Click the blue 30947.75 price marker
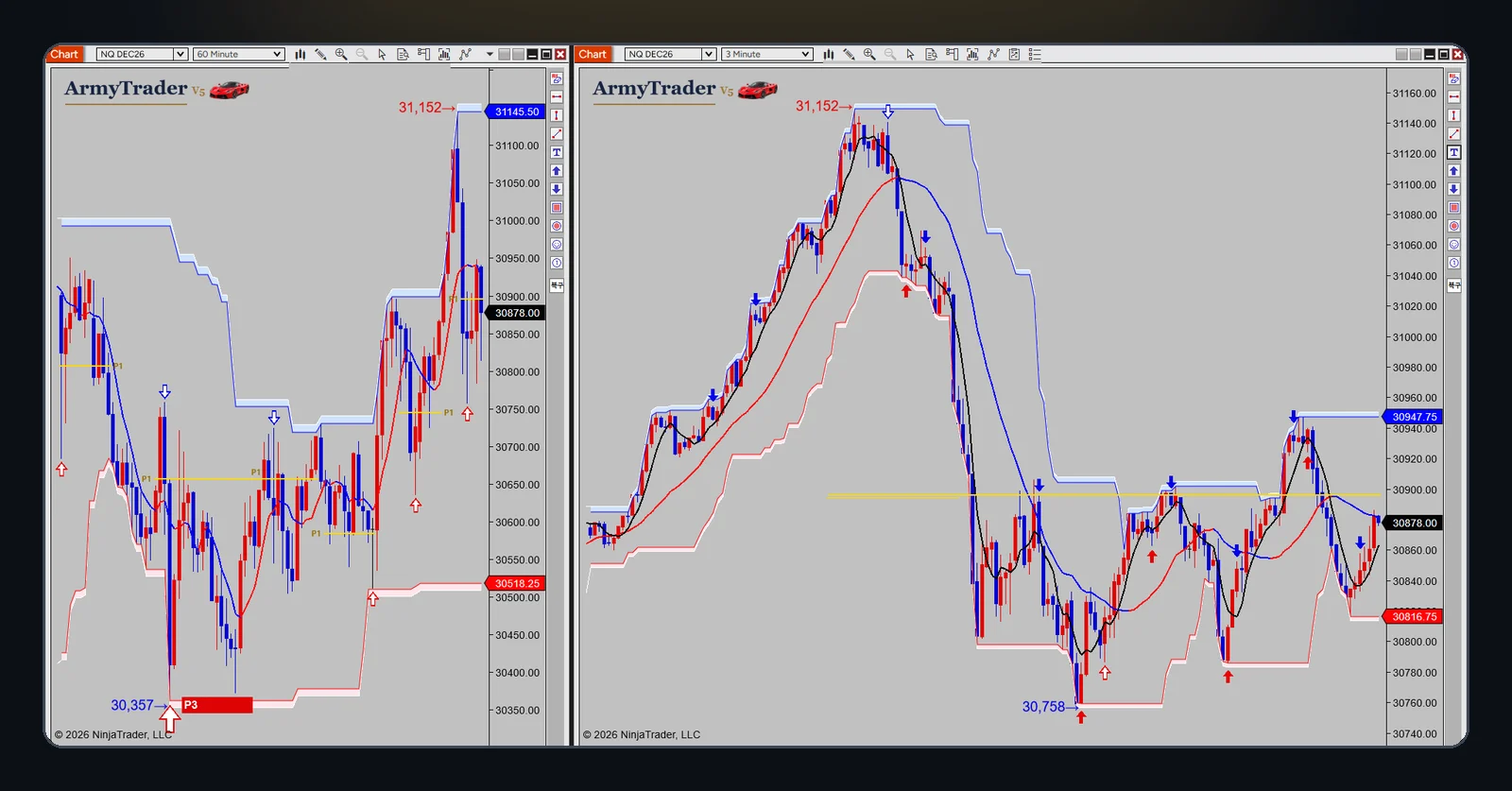 coord(1412,417)
